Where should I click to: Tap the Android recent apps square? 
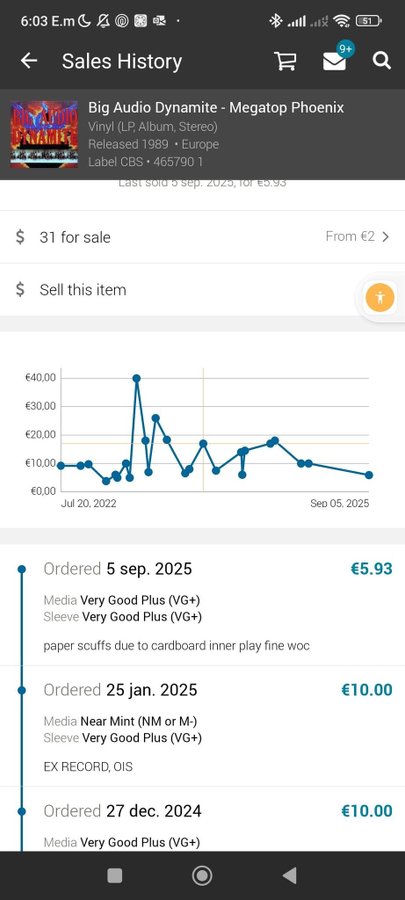(115, 875)
